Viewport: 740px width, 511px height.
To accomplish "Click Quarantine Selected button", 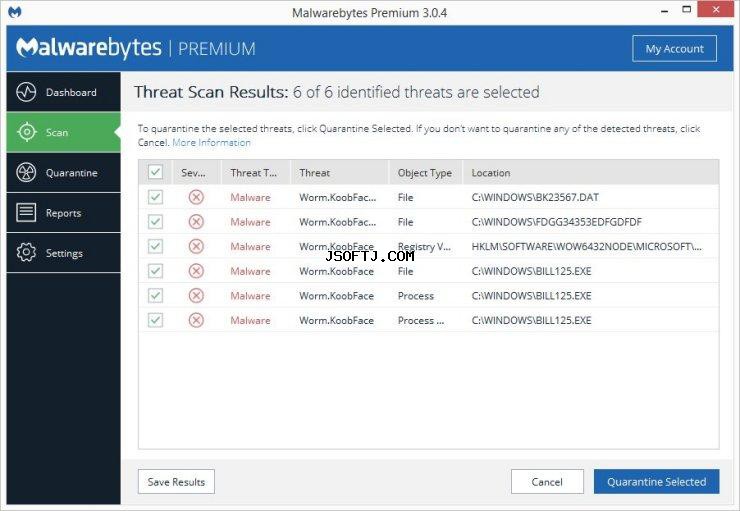I will click(x=656, y=482).
